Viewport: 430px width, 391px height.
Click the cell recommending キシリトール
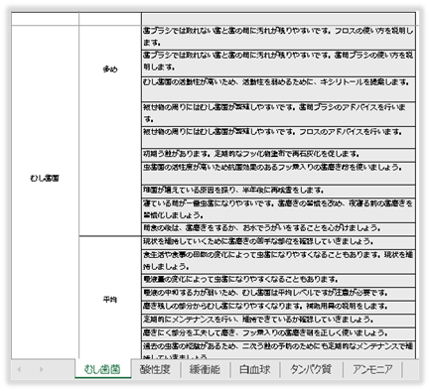pos(278,89)
